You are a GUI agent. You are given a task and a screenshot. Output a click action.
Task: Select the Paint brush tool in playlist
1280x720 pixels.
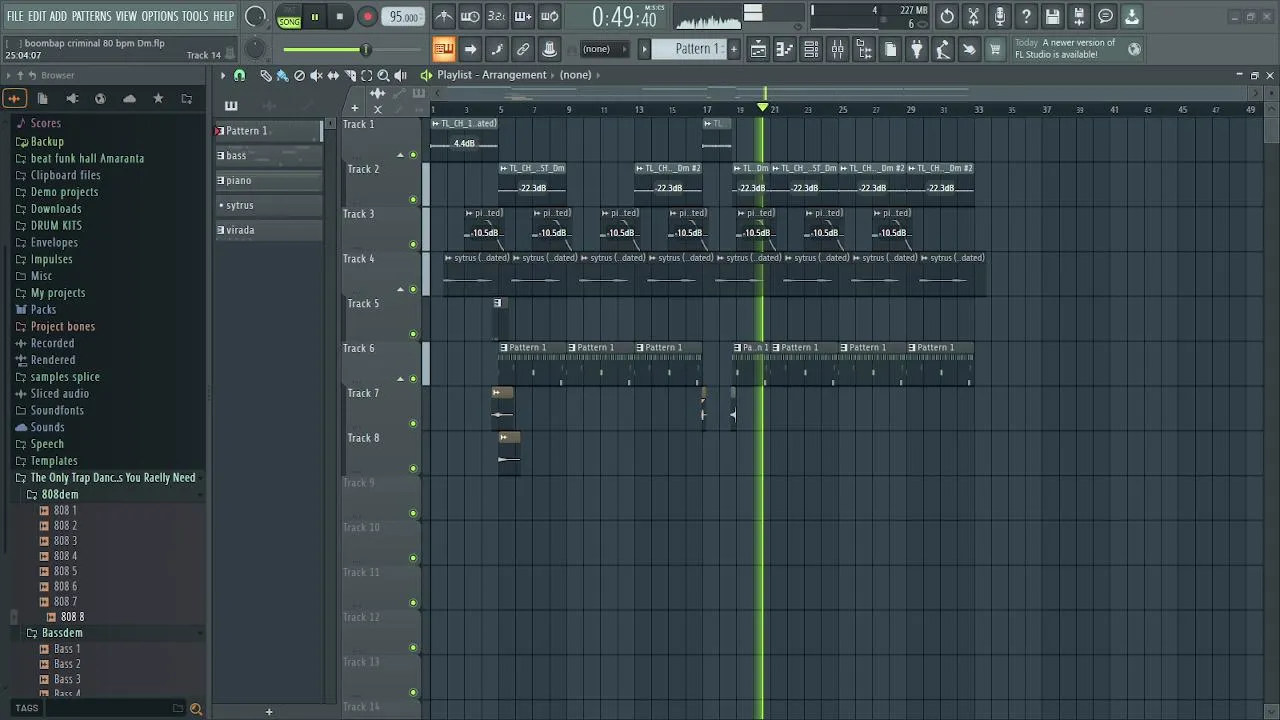point(282,75)
